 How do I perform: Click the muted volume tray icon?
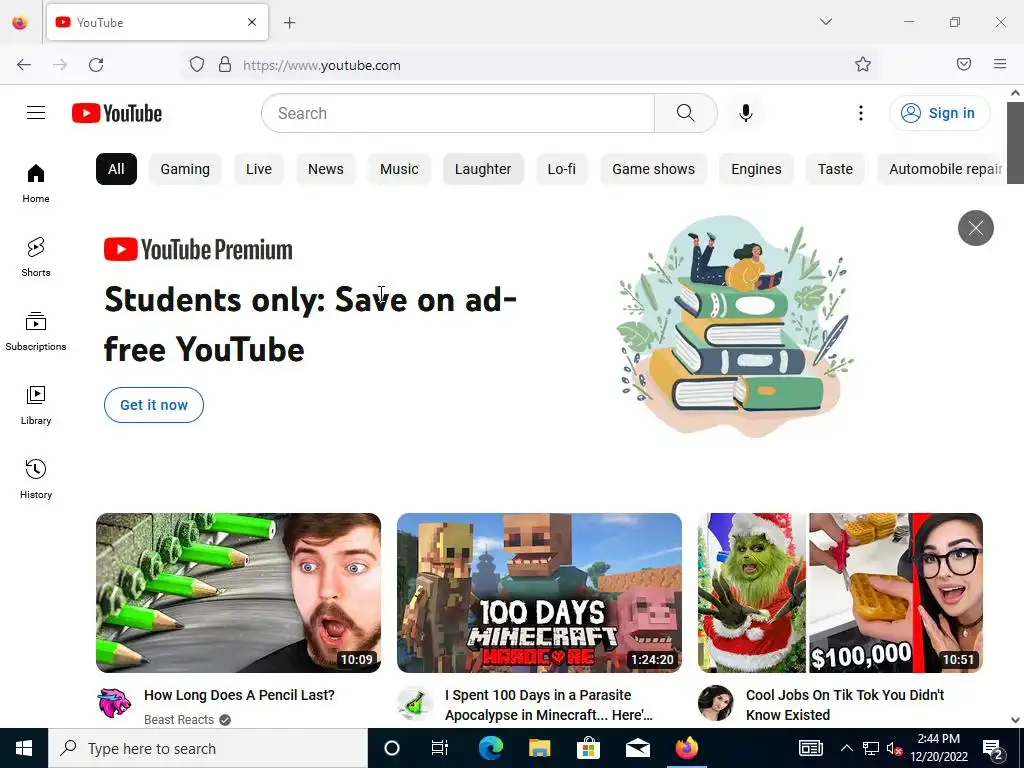pos(894,748)
